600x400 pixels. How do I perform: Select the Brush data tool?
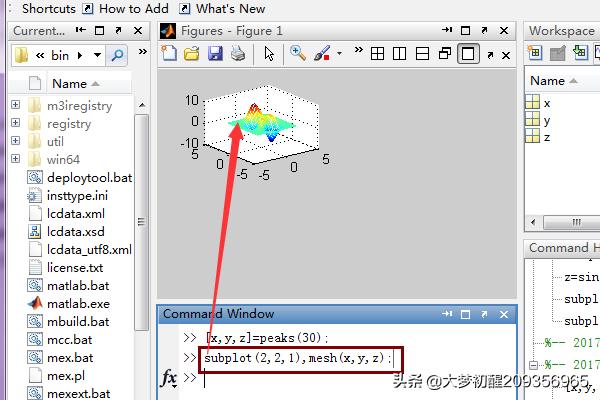point(322,54)
